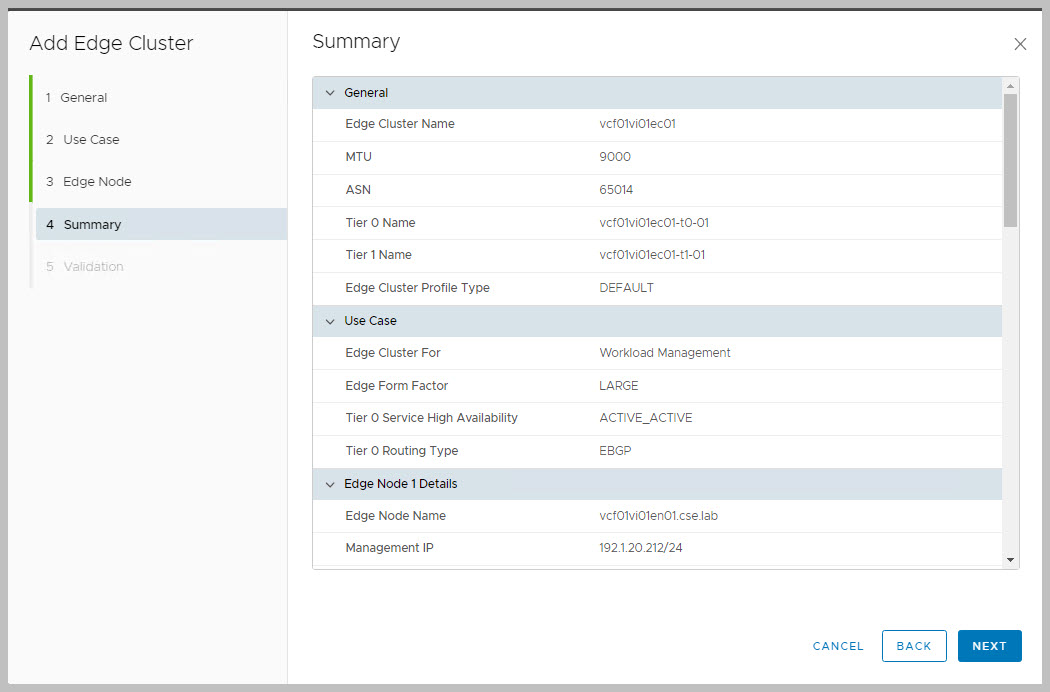Viewport: 1050px width, 692px height.
Task: Collapse the Edge Node 1 Details chevron
Action: [x=330, y=484]
